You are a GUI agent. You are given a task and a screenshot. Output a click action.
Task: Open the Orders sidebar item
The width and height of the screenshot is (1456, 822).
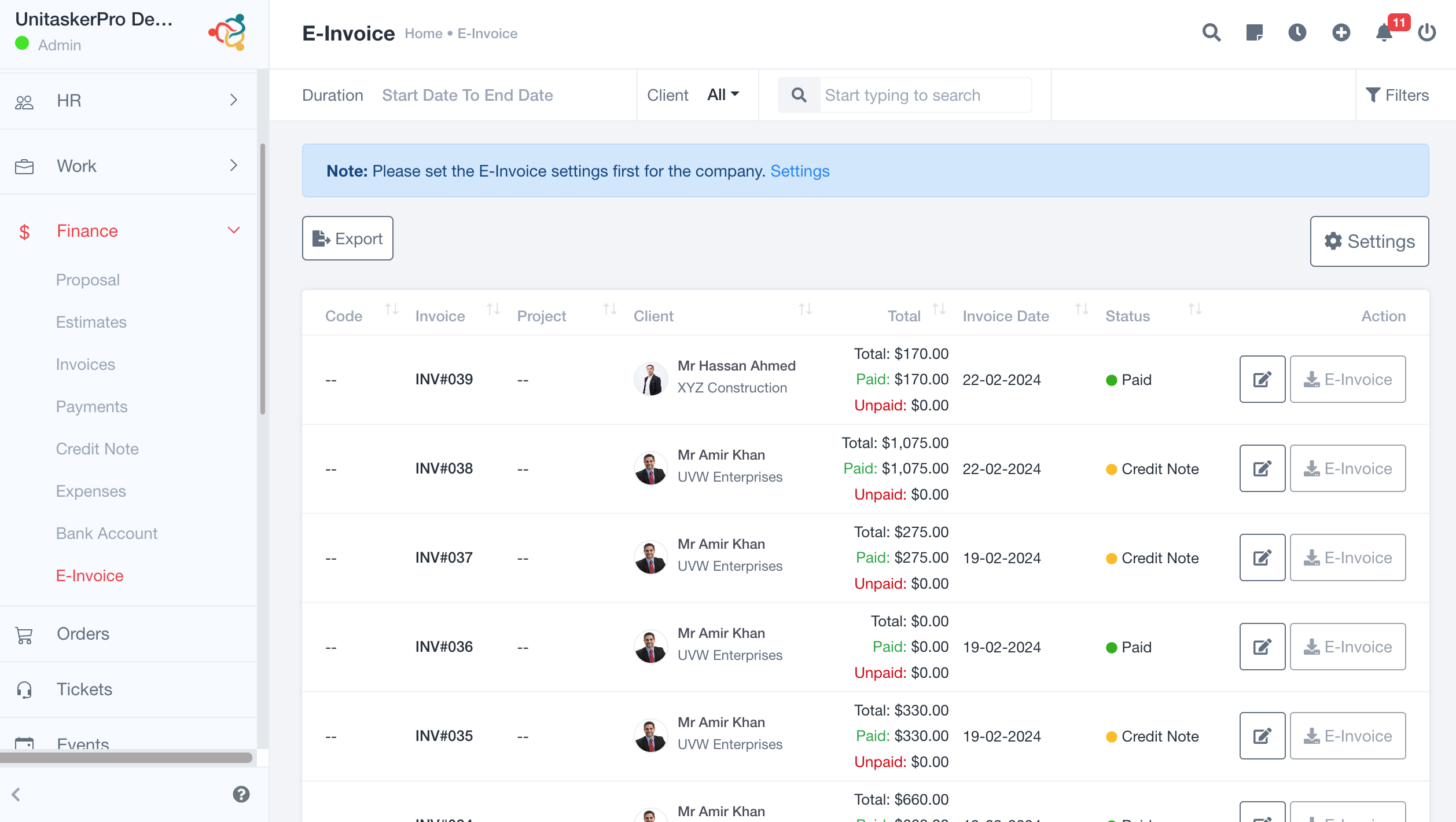click(x=128, y=634)
